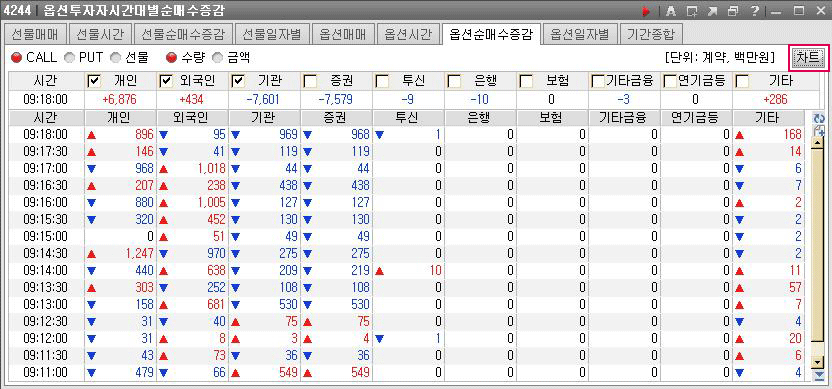Open font size 'A' icon in title bar
The height and width of the screenshot is (389, 832).
pyautogui.click(x=670, y=10)
